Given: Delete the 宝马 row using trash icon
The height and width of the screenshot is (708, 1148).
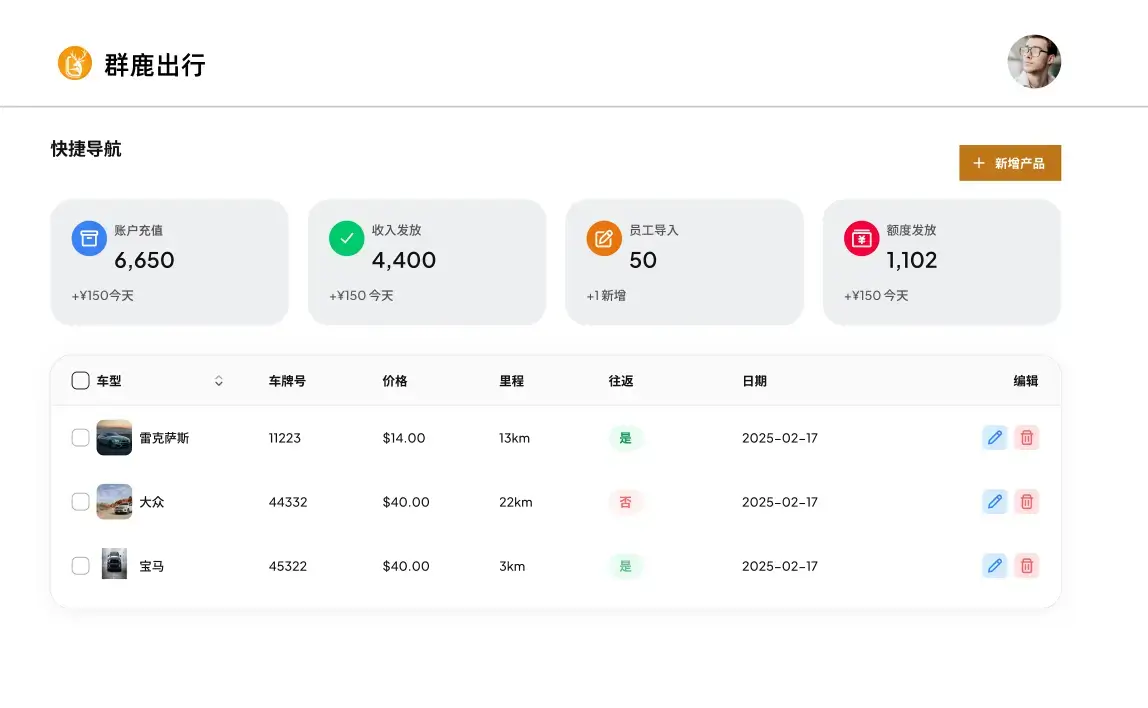Looking at the screenshot, I should (1026, 566).
